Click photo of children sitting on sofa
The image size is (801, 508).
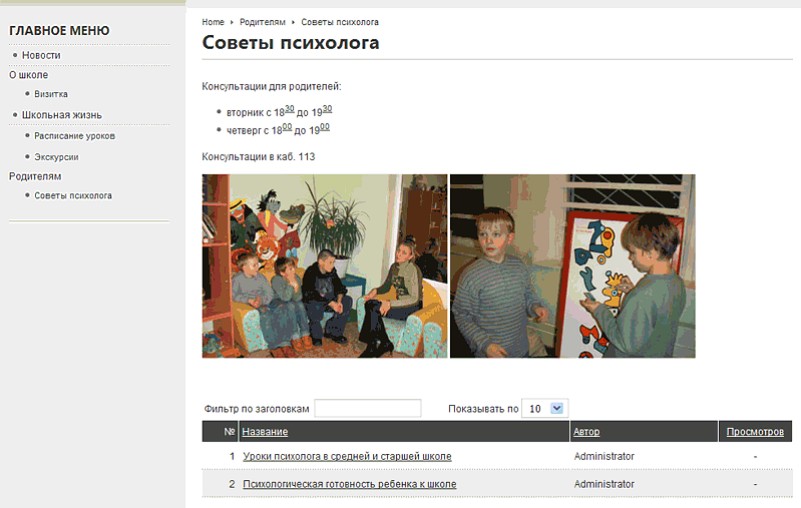324,266
